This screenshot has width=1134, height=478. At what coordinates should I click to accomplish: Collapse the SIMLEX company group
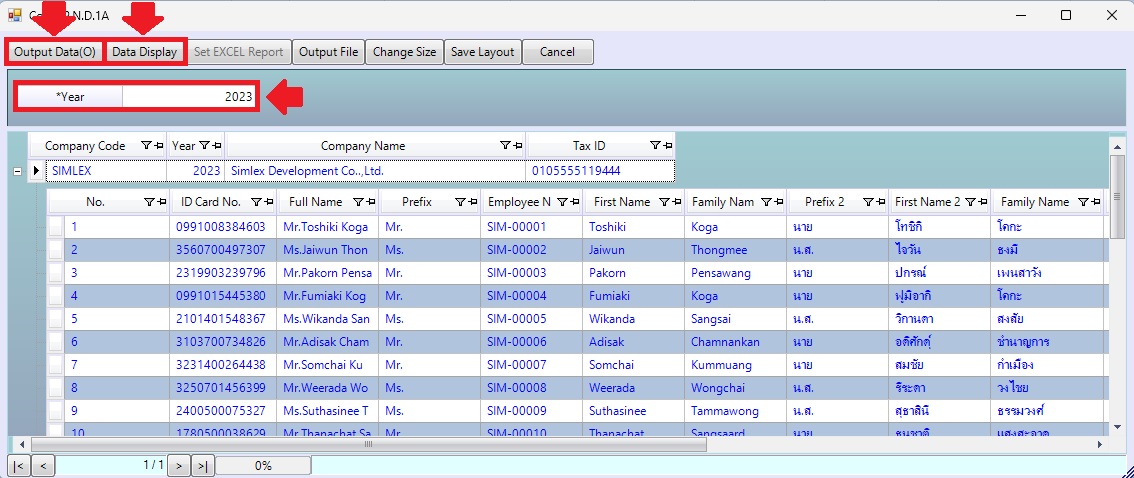pos(17,171)
